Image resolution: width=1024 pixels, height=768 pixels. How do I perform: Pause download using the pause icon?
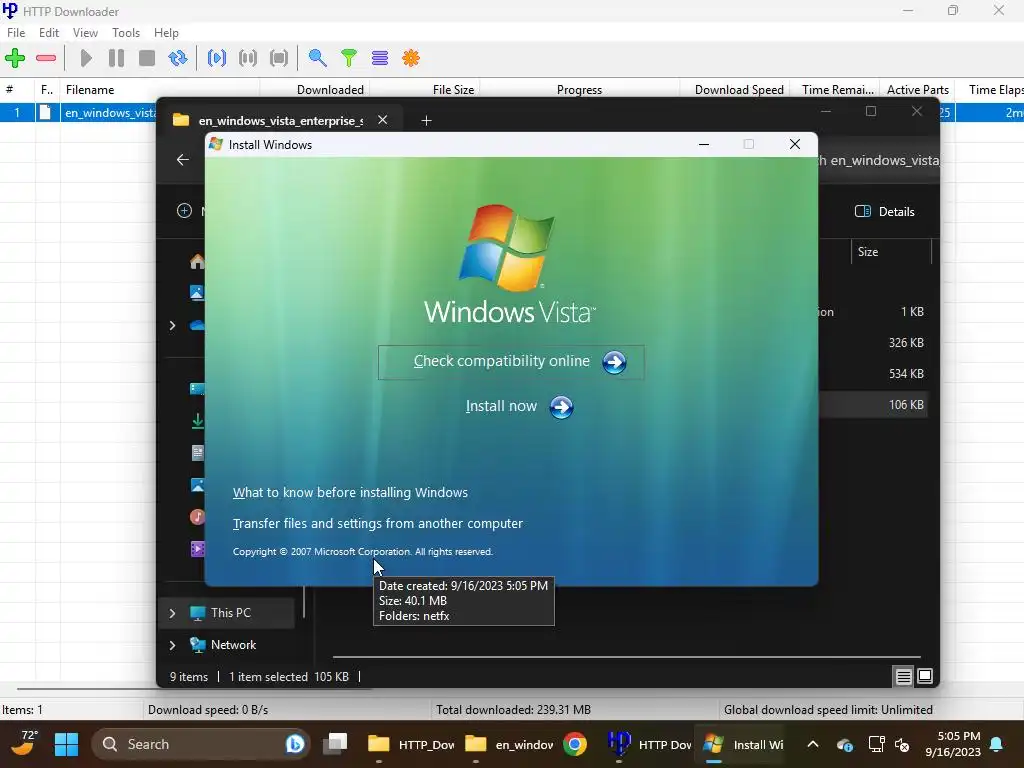pos(116,58)
